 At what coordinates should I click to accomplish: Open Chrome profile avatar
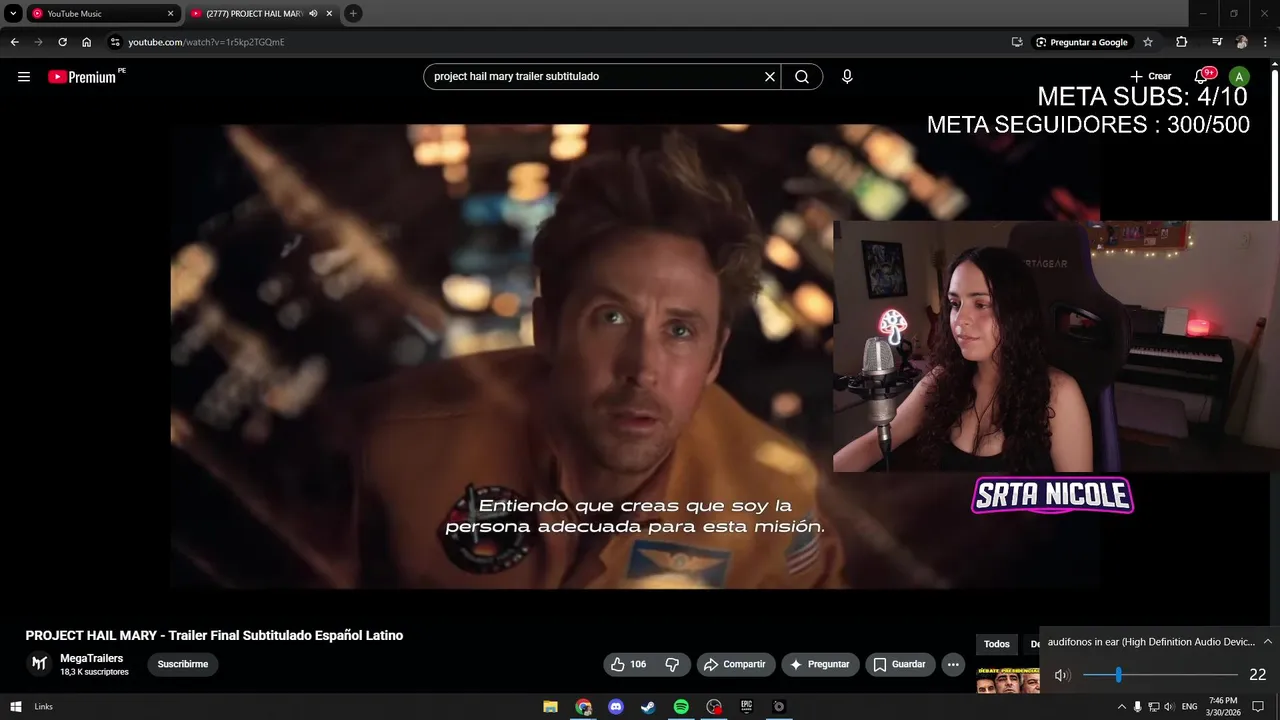1242,42
